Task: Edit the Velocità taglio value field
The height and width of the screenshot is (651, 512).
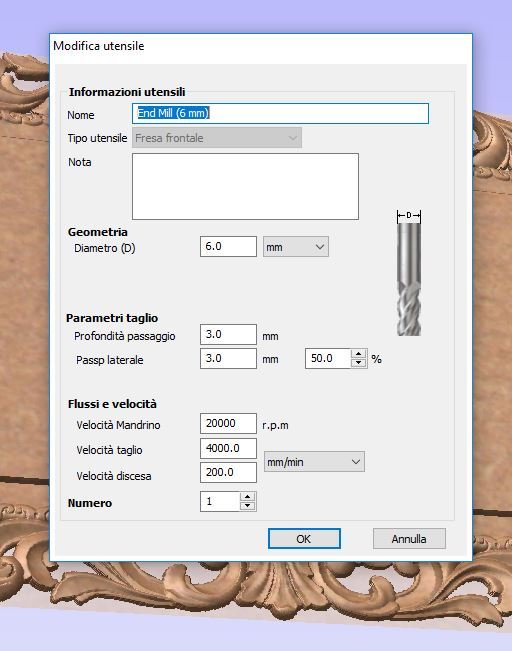Action: 228,448
